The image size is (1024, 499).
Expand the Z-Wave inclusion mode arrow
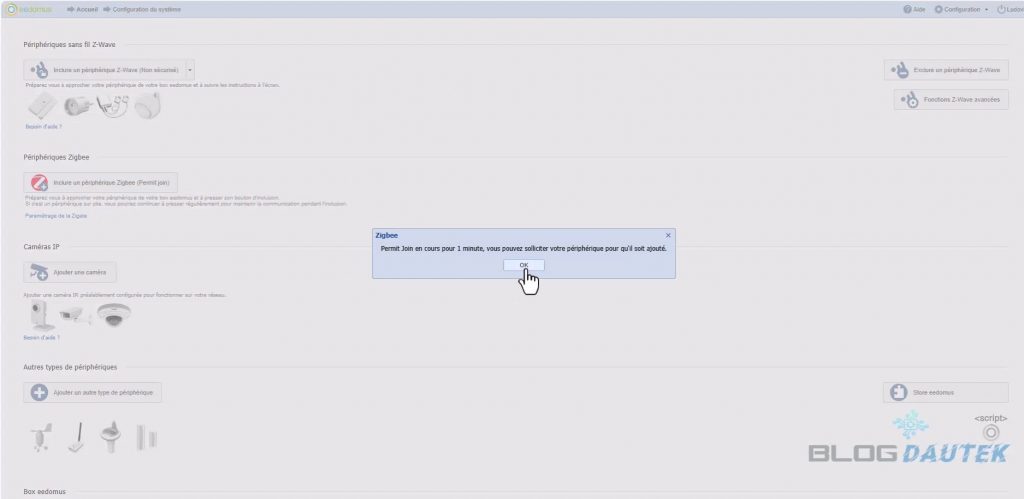[190, 70]
